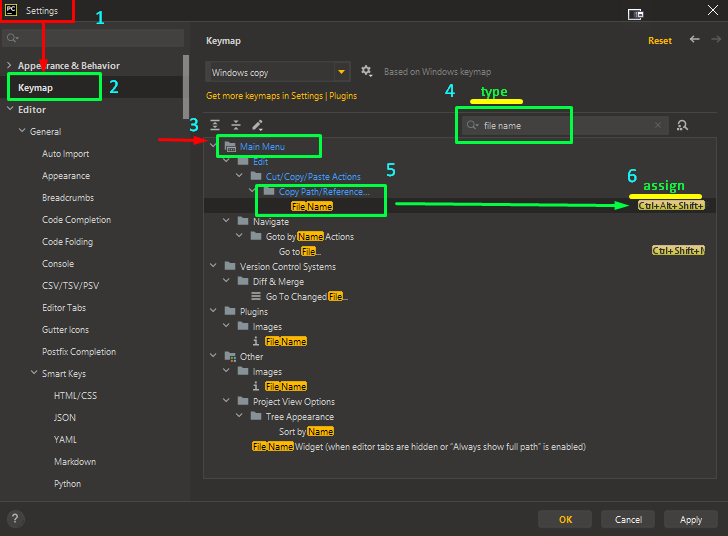Click the Version Control Systems folder icon
This screenshot has width=728, height=536.
230,266
